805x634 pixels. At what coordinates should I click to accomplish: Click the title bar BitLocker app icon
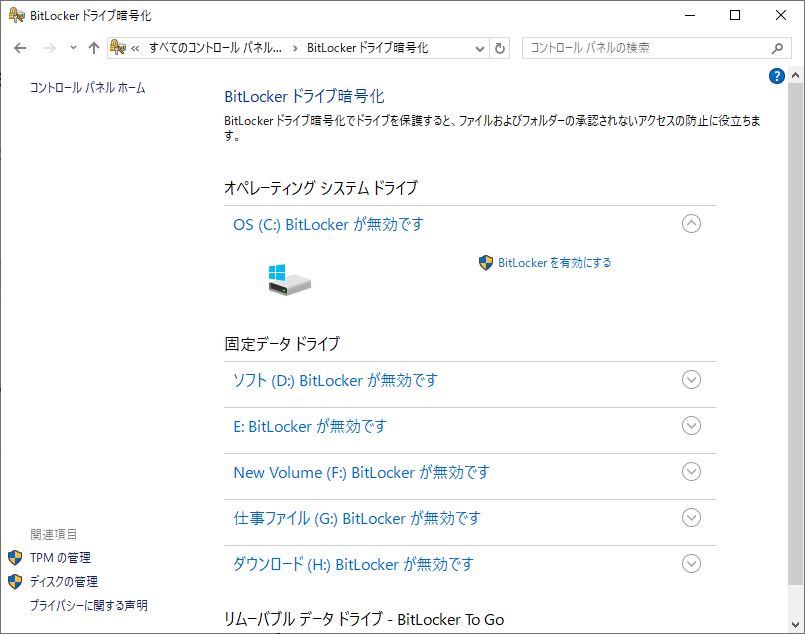click(16, 15)
